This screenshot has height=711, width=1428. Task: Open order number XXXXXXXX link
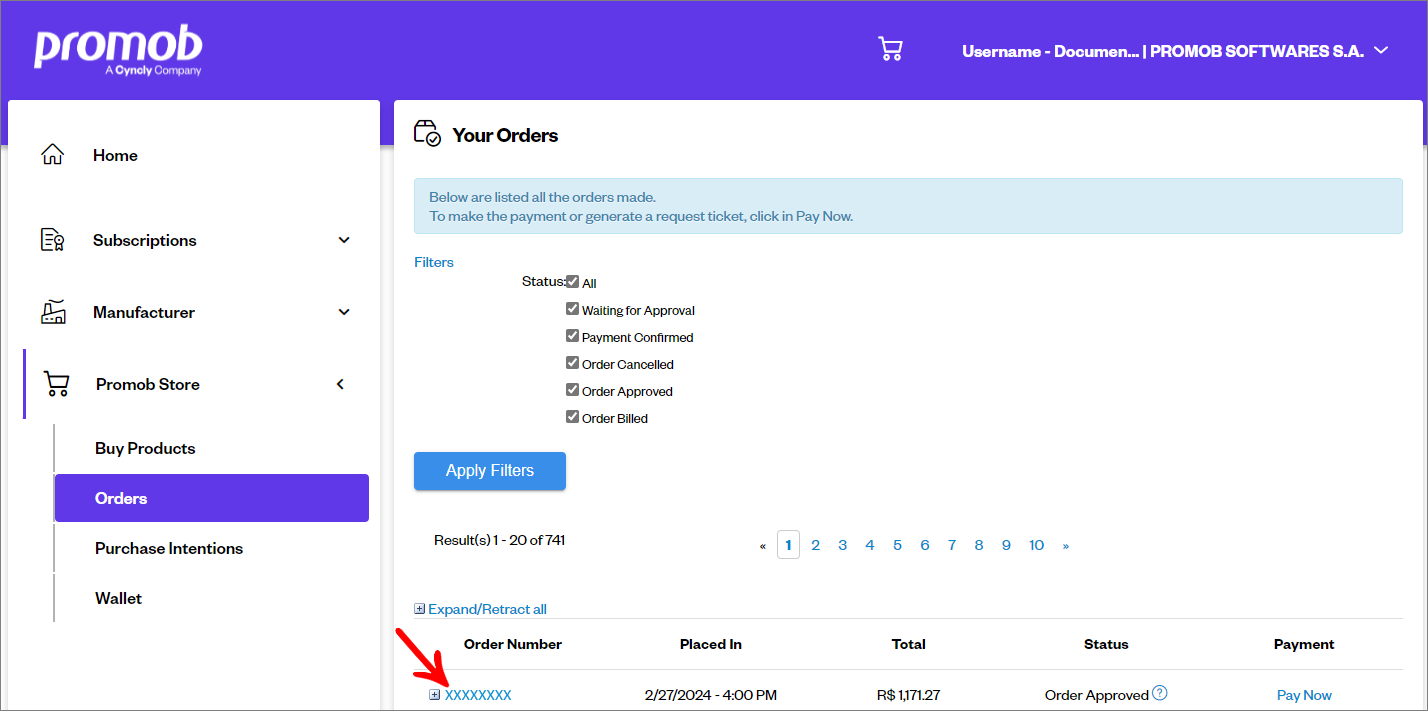[x=478, y=695]
